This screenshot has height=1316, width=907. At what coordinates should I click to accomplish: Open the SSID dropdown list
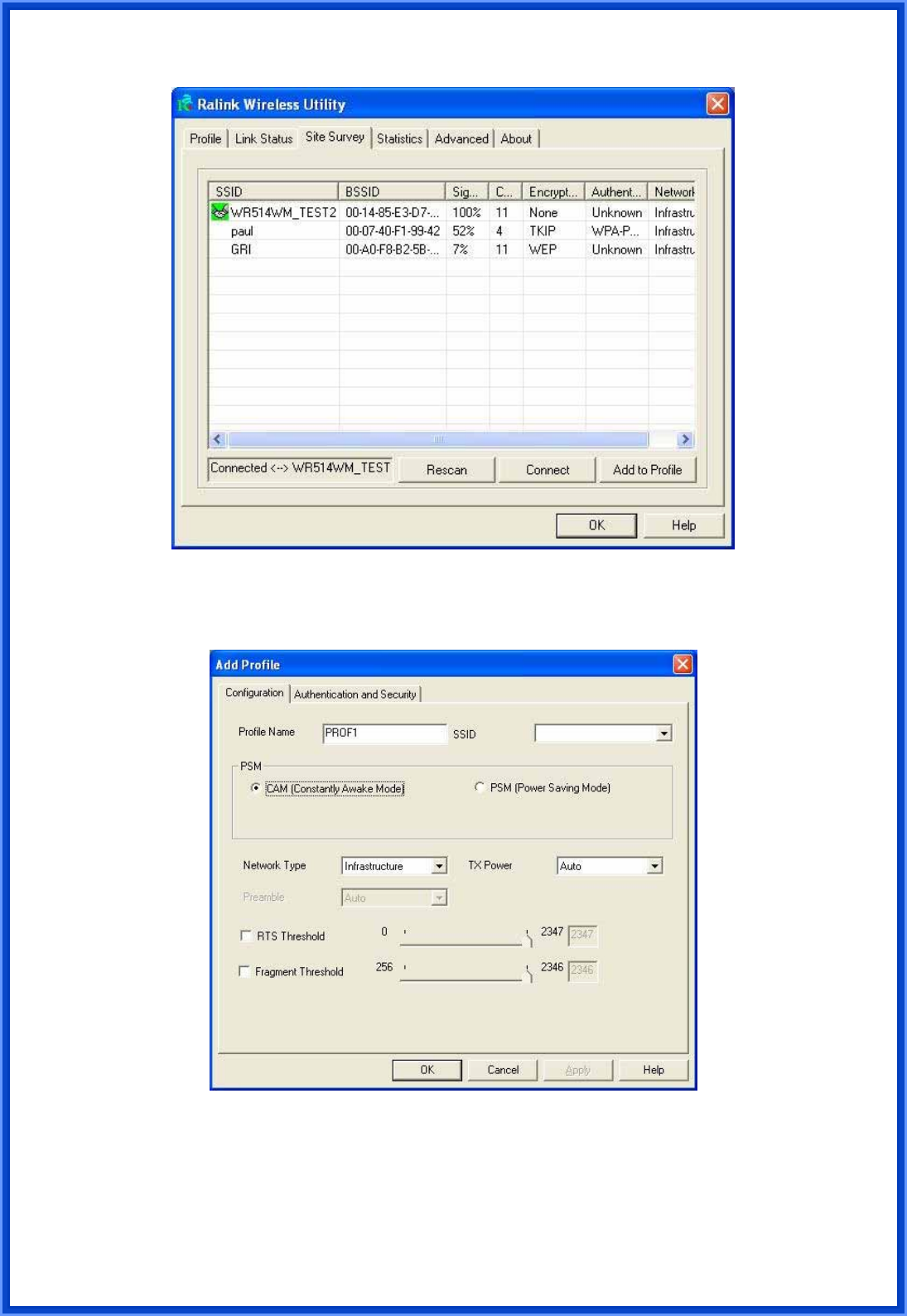663,733
